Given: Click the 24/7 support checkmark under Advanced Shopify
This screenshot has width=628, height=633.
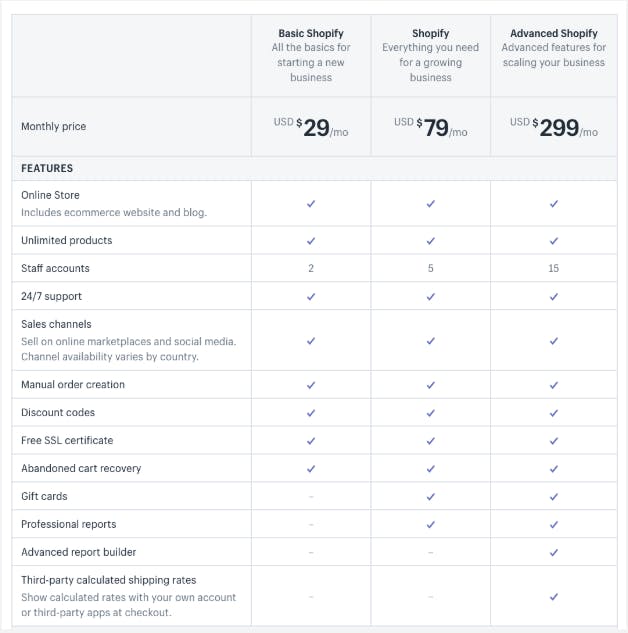Looking at the screenshot, I should (x=553, y=296).
